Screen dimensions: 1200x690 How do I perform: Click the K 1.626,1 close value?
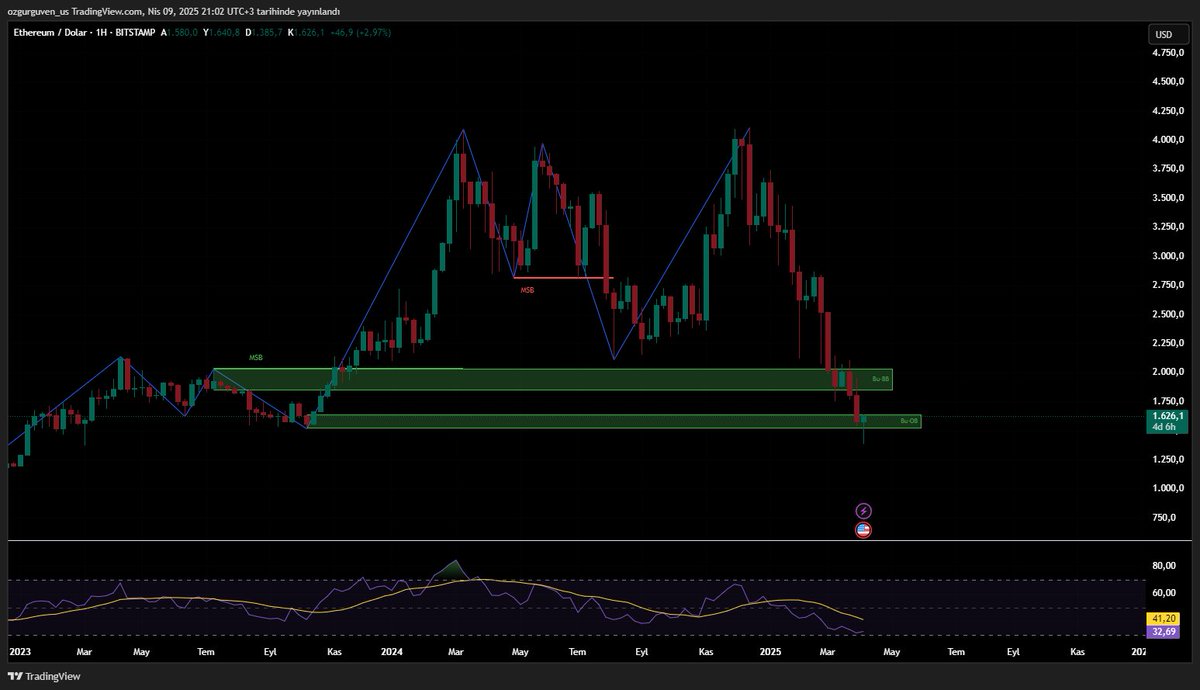click(305, 33)
